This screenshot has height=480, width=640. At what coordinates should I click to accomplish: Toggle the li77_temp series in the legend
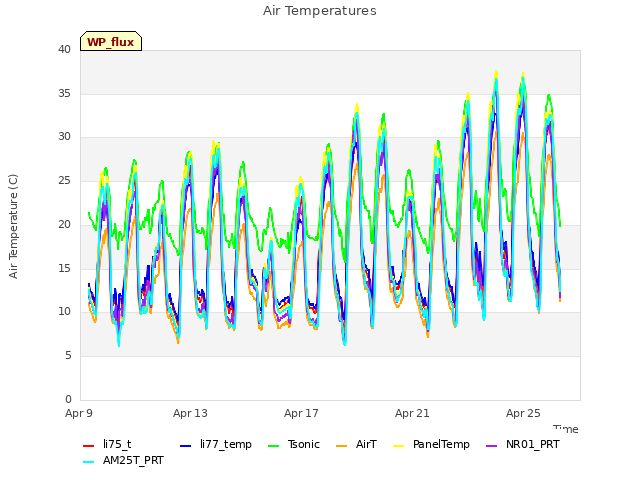(x=216, y=444)
